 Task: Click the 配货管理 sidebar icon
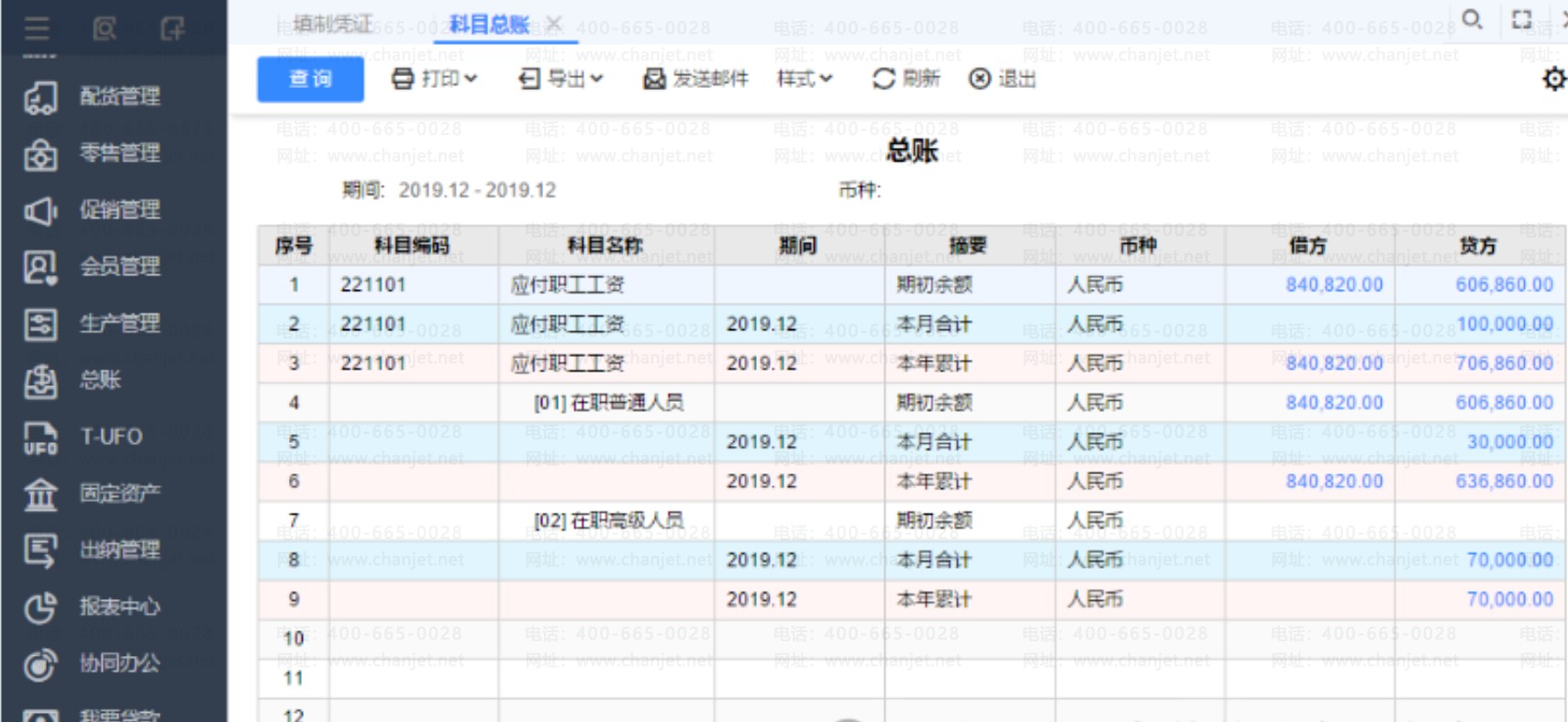(40, 96)
